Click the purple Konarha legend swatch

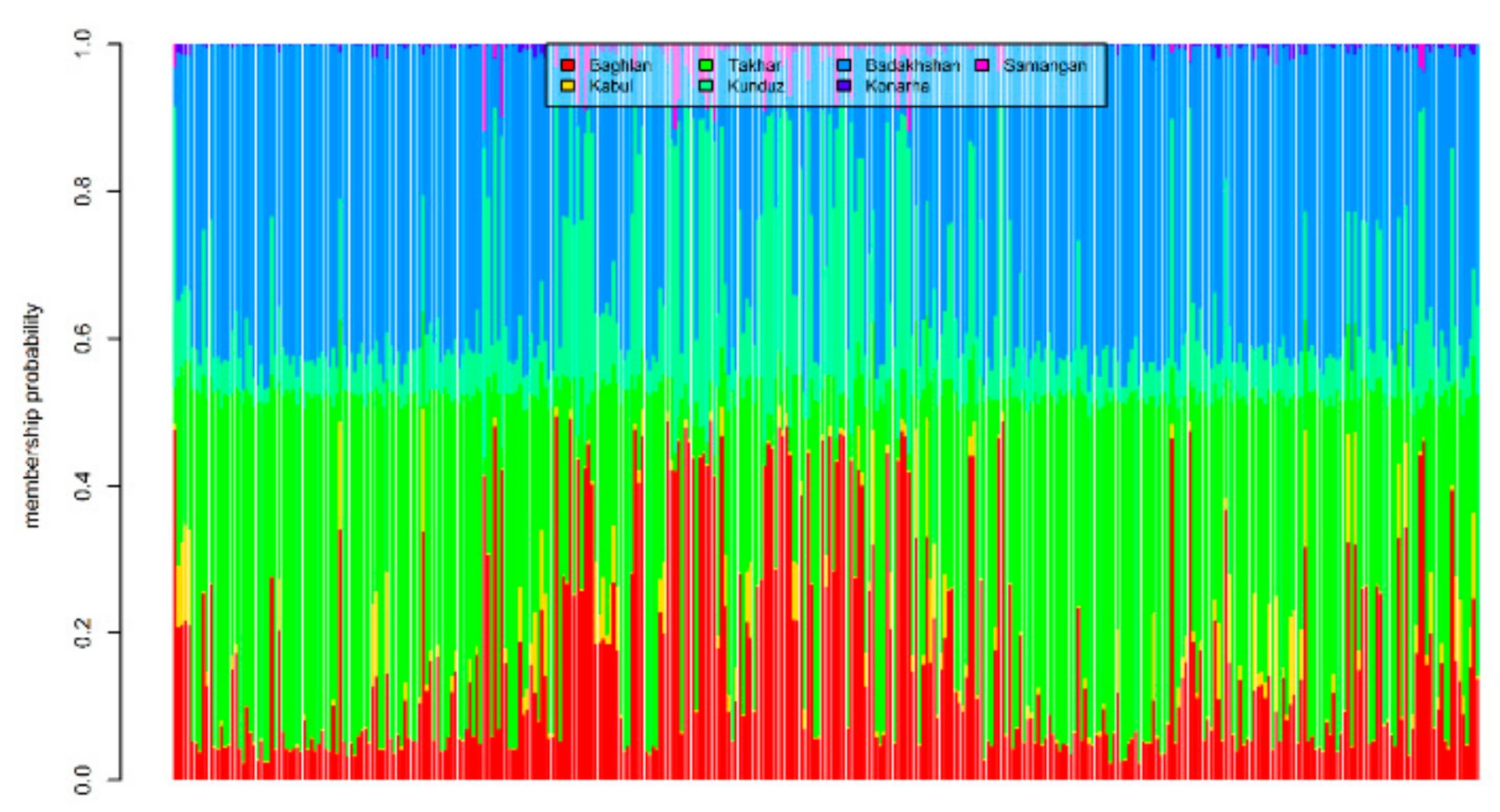(x=845, y=84)
